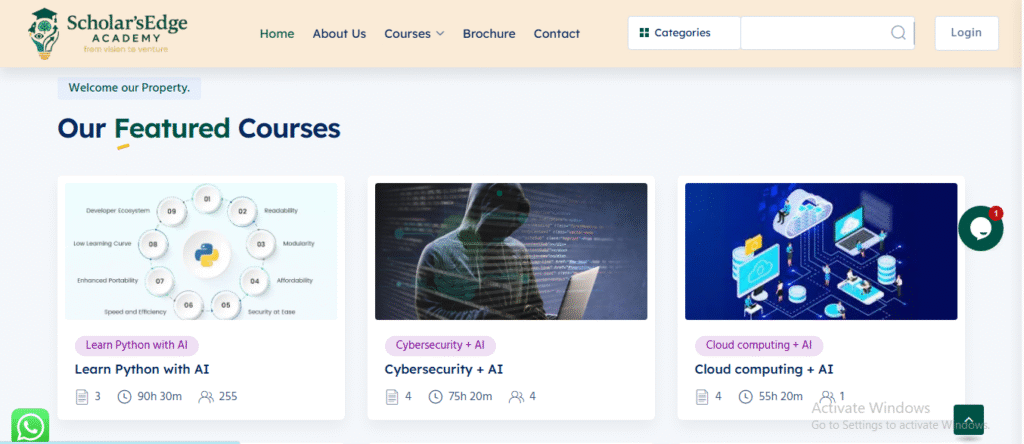Screen dimensions: 1024x444
Task: Click the Categories grid icon
Action: (644, 33)
